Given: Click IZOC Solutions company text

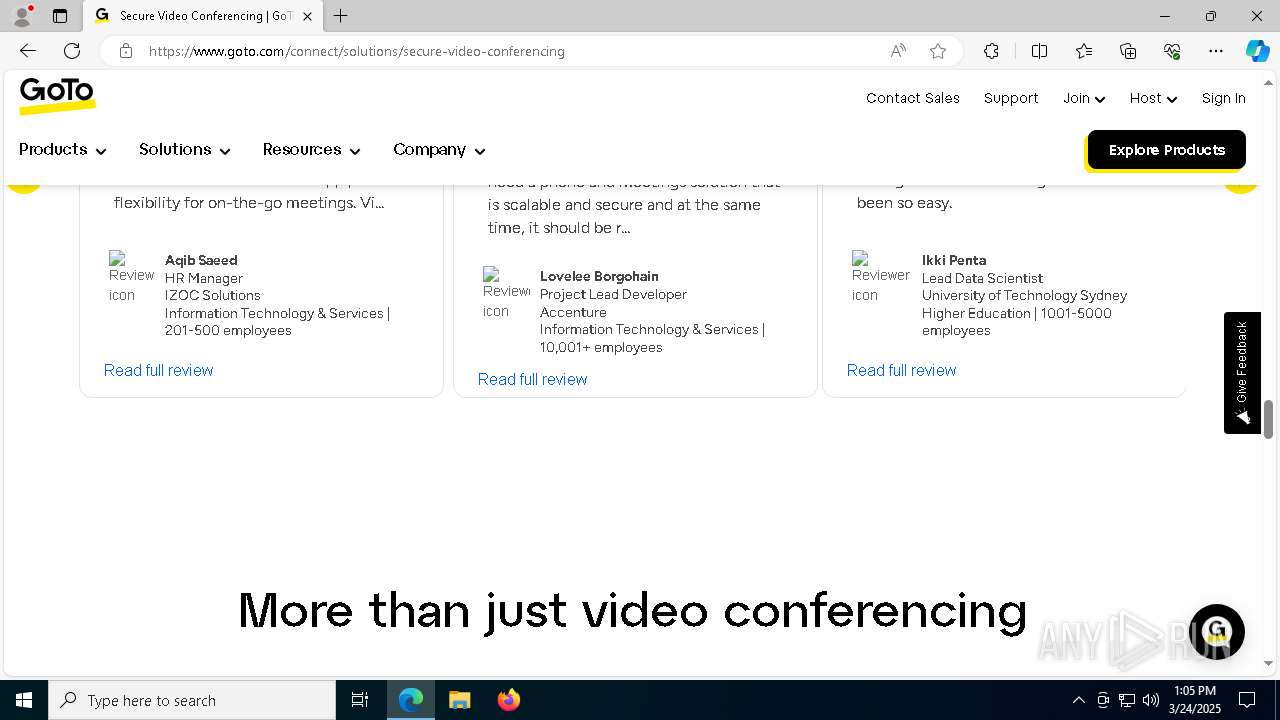Looking at the screenshot, I should click(x=212, y=295).
